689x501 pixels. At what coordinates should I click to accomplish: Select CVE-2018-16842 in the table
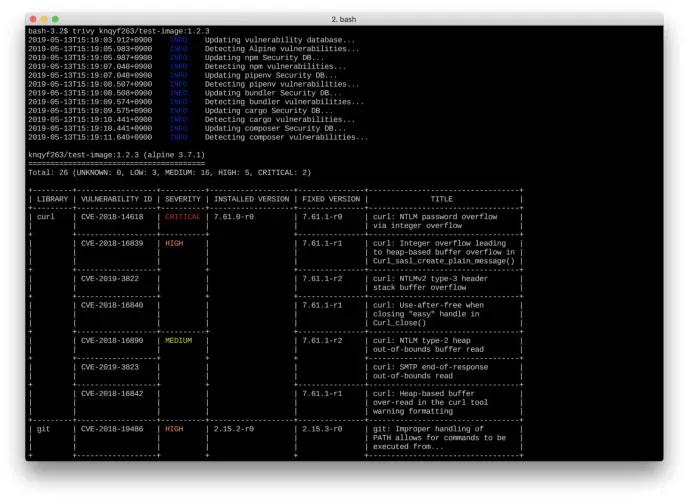click(112, 393)
